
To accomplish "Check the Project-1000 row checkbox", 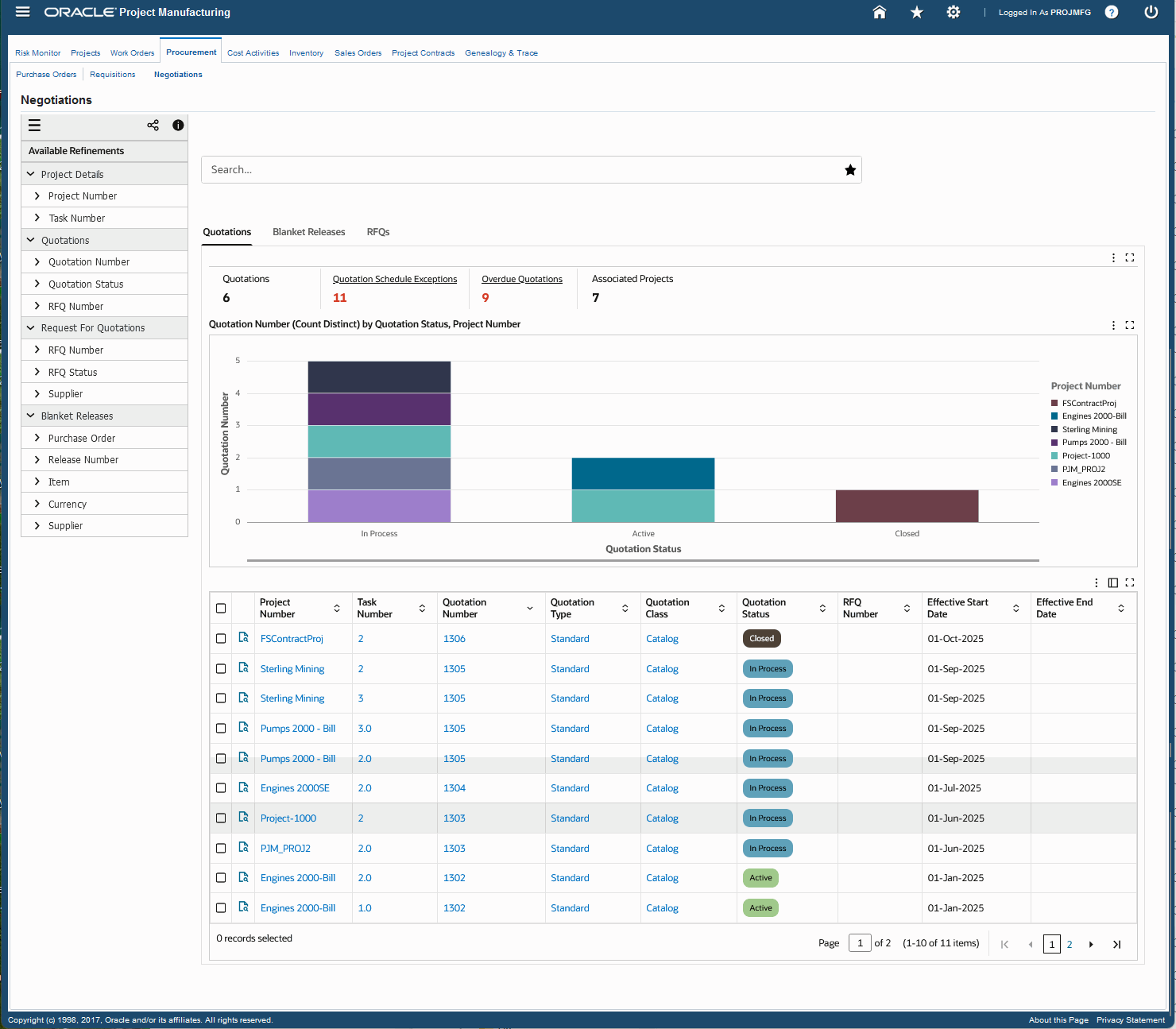I will click(221, 818).
